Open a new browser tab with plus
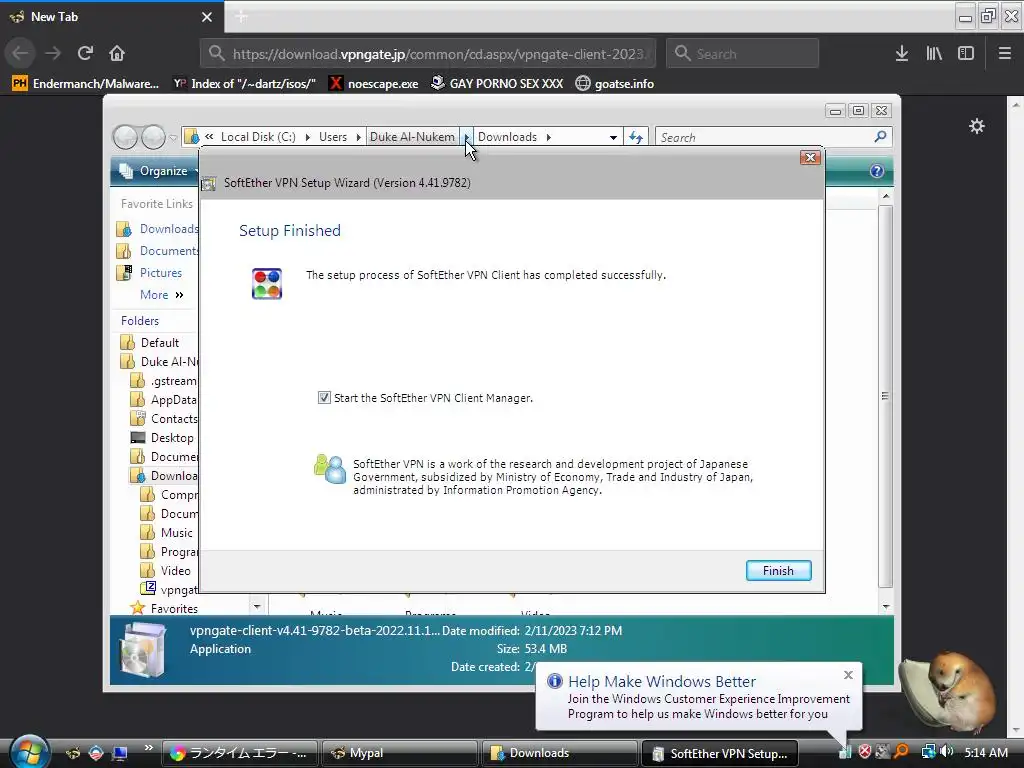This screenshot has width=1024, height=768. click(x=241, y=17)
